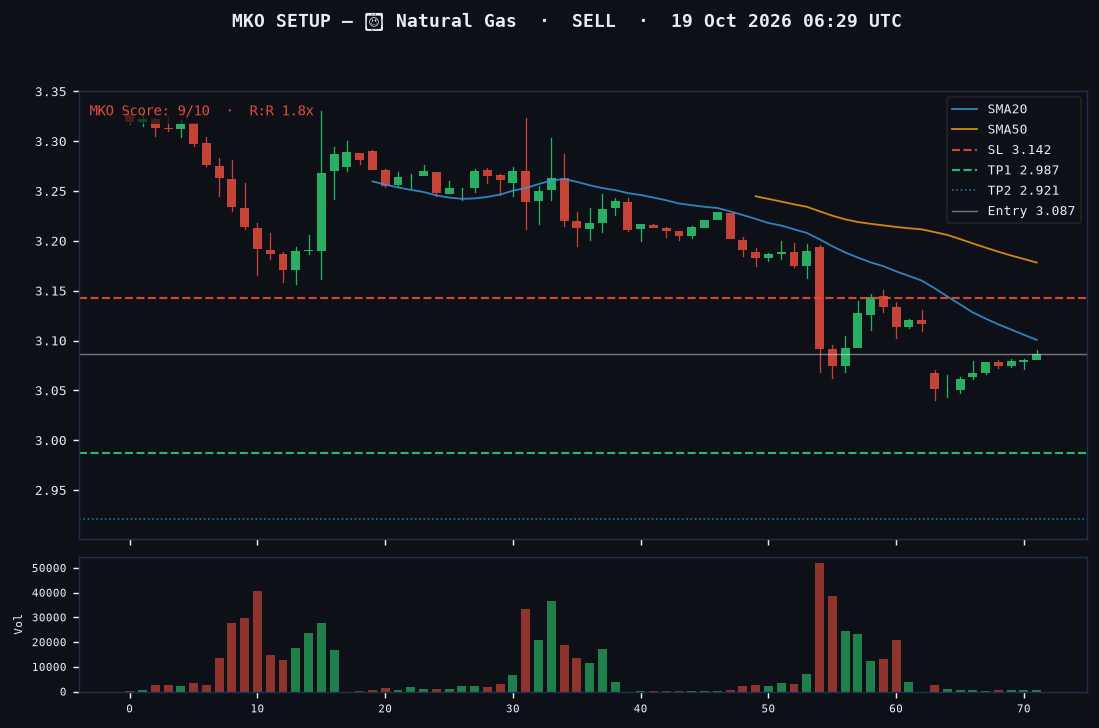The height and width of the screenshot is (728, 1099).
Task: Click the 3.10 price axis label
Action: pos(50,341)
